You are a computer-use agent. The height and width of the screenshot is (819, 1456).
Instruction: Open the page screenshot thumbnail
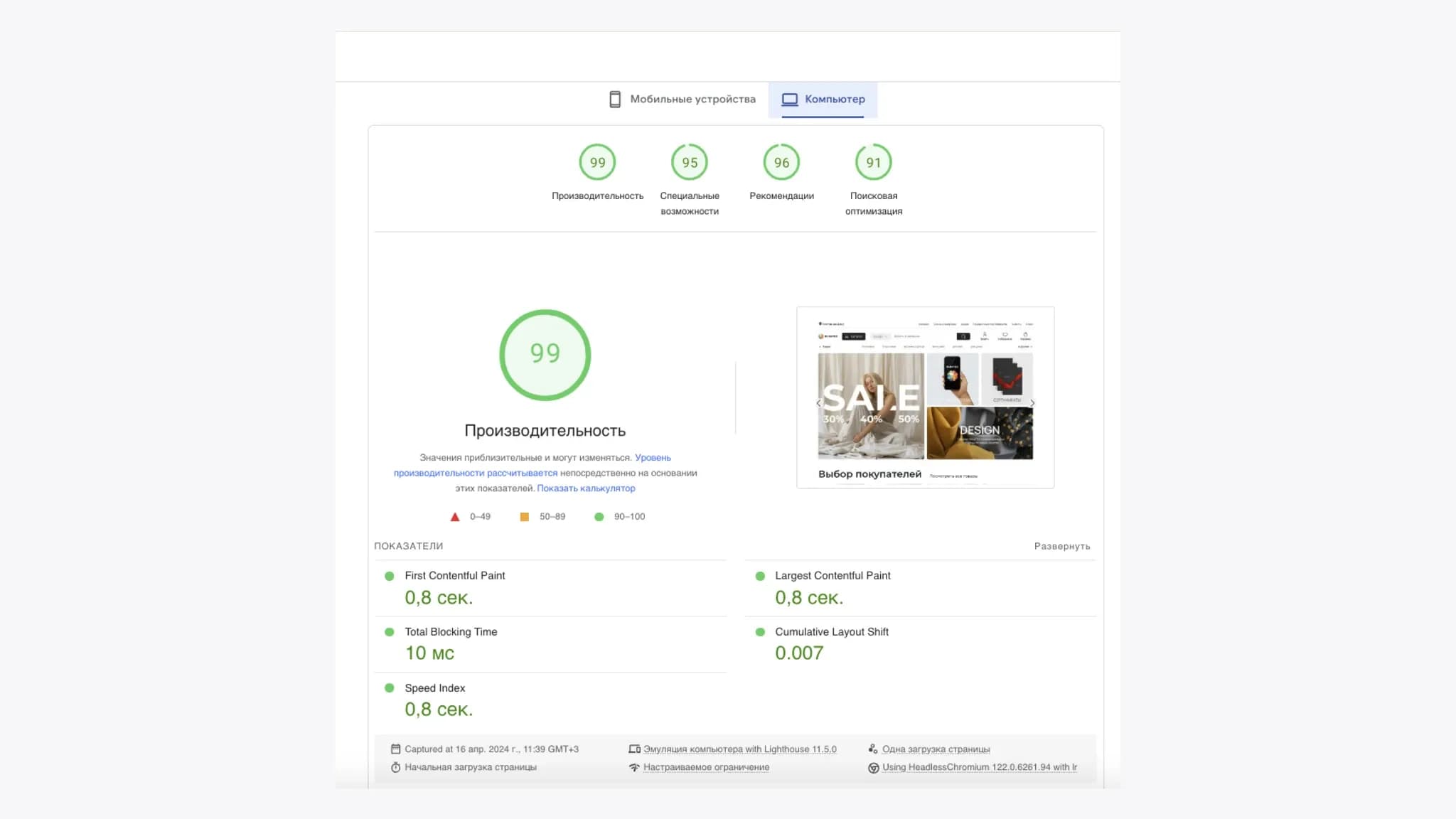tap(925, 397)
